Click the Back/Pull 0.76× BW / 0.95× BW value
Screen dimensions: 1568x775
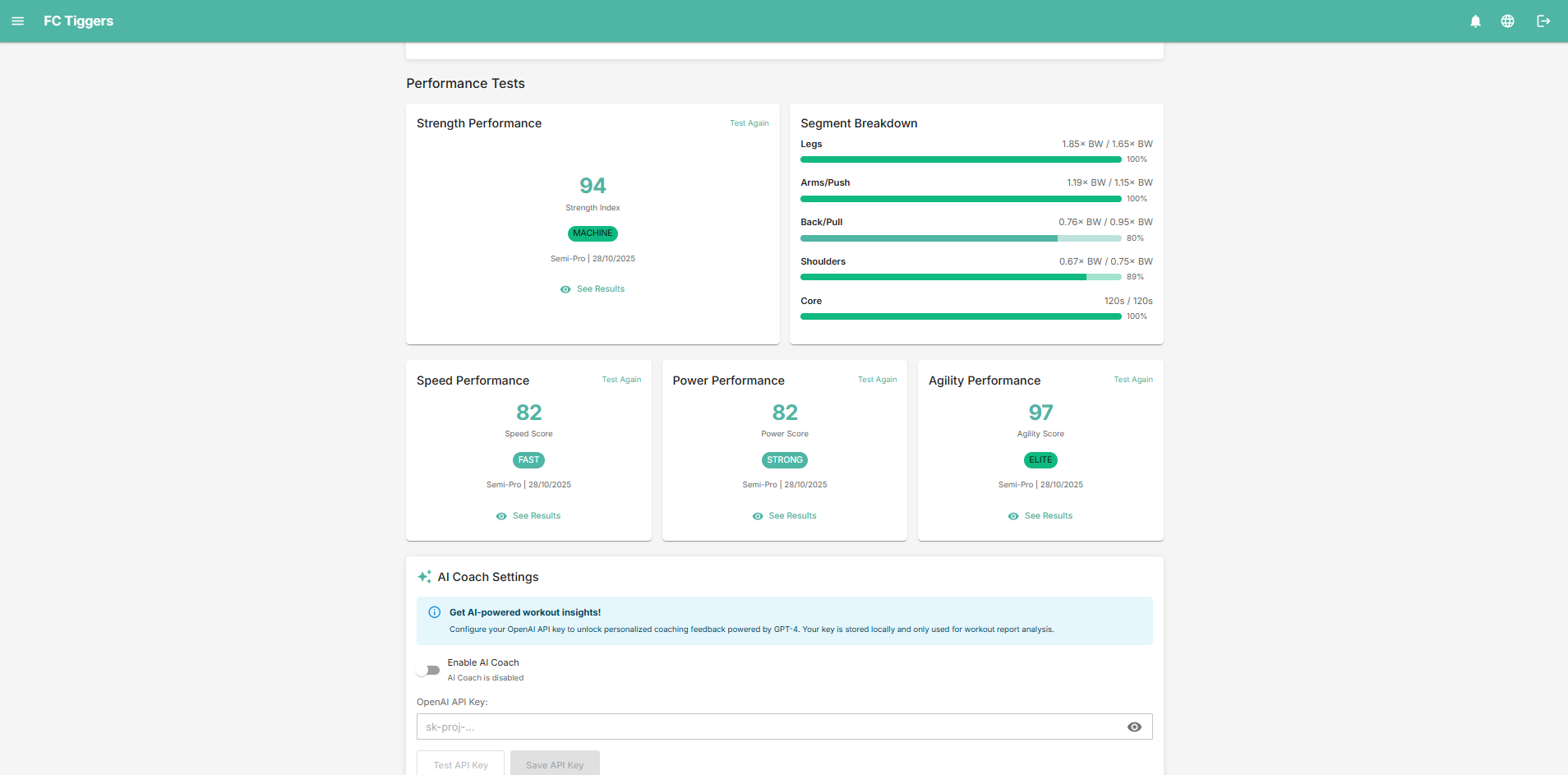pyautogui.click(x=1105, y=222)
